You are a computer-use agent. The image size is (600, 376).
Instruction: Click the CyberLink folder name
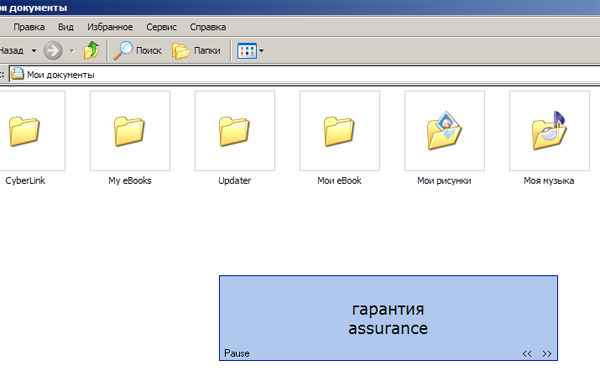coord(25,181)
